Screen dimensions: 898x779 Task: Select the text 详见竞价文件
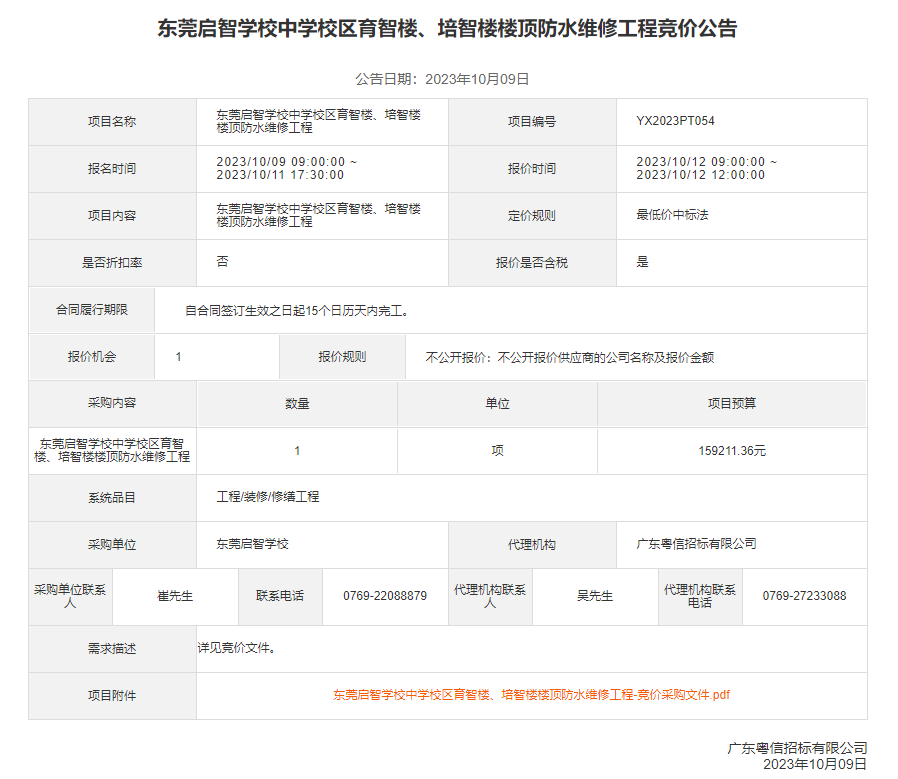point(236,648)
